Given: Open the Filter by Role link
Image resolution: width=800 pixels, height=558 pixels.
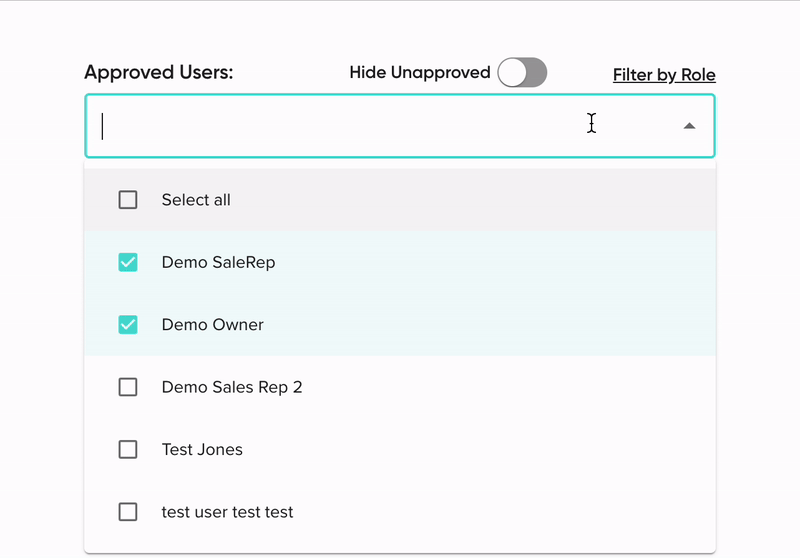Looking at the screenshot, I should pyautogui.click(x=664, y=75).
